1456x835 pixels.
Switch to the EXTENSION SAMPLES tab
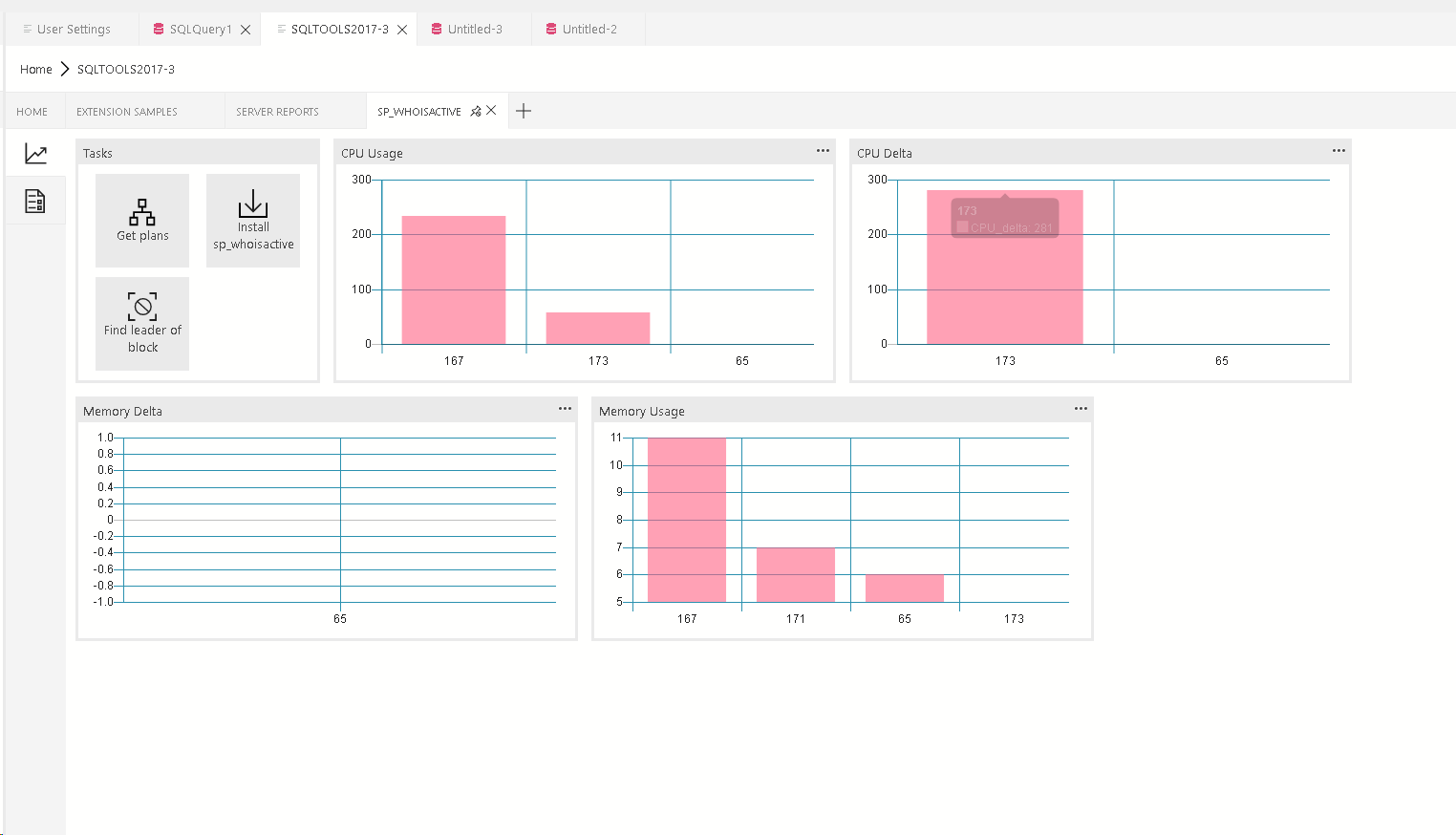pyautogui.click(x=127, y=112)
